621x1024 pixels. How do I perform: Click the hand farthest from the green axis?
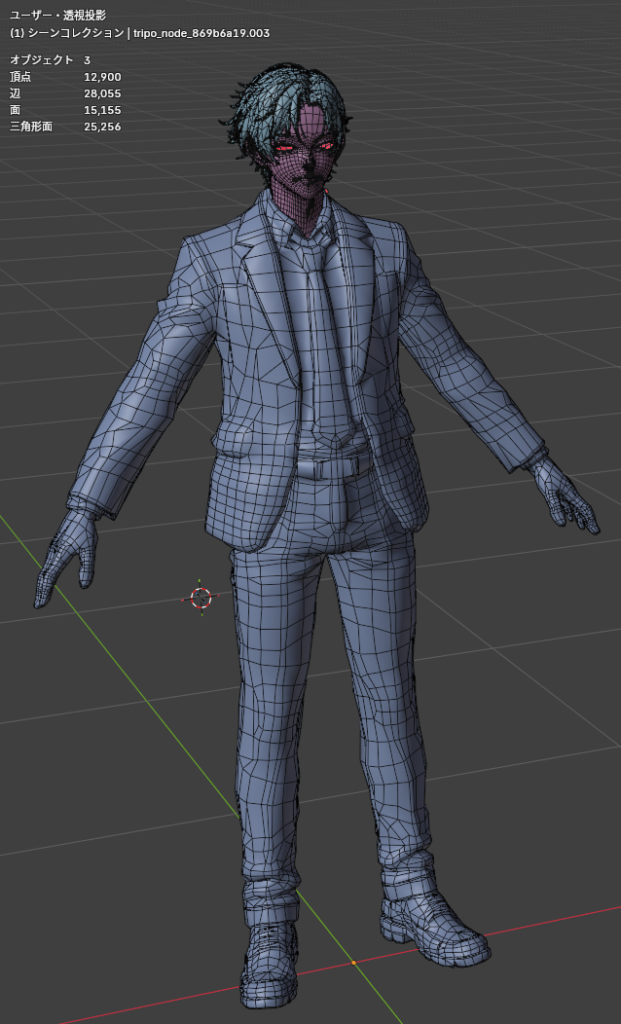pyautogui.click(x=566, y=495)
